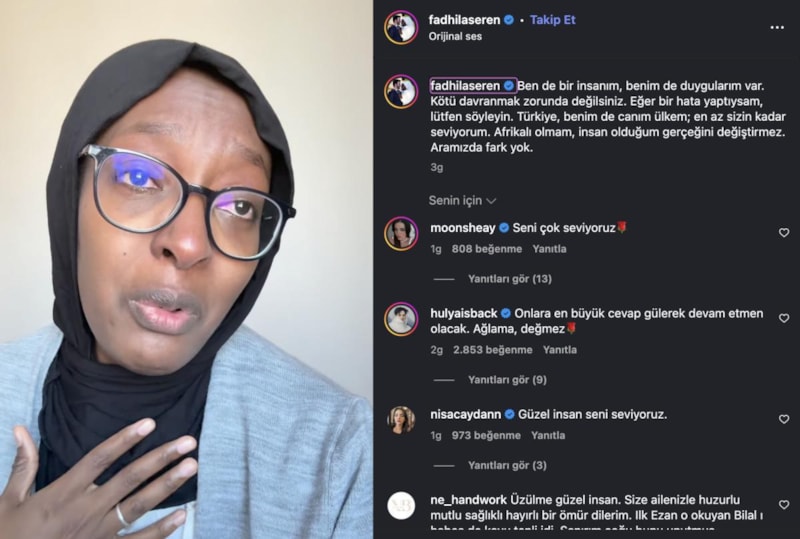Follow the account with 'Takip Et'
800x539 pixels.
coord(553,20)
